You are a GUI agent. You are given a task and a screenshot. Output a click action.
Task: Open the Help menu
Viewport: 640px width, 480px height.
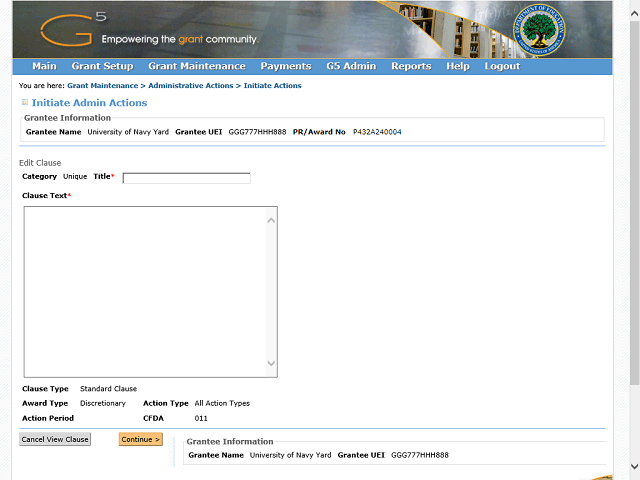tap(458, 66)
